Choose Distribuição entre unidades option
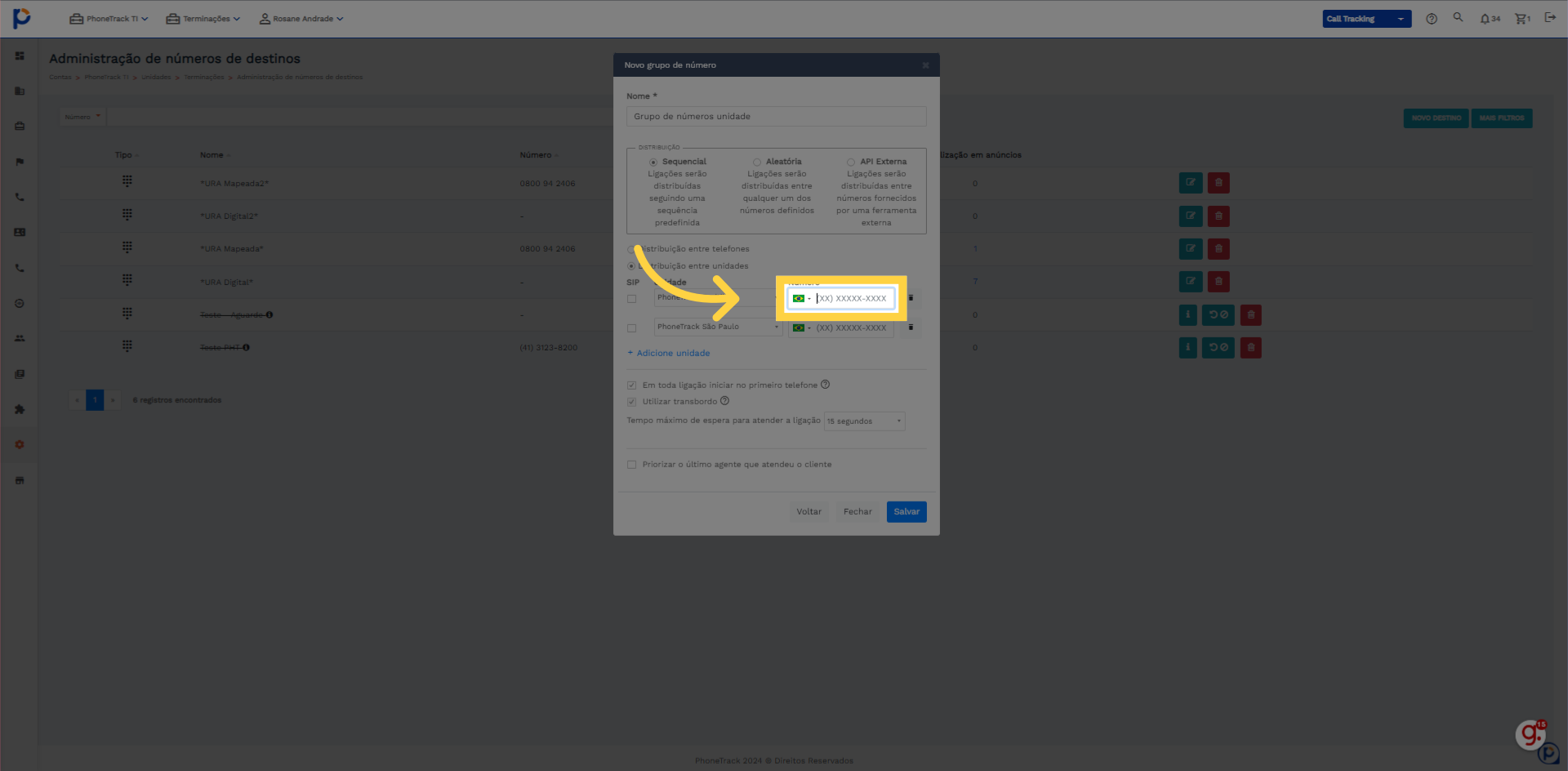Screen dimensions: 1568x771 tap(631, 266)
